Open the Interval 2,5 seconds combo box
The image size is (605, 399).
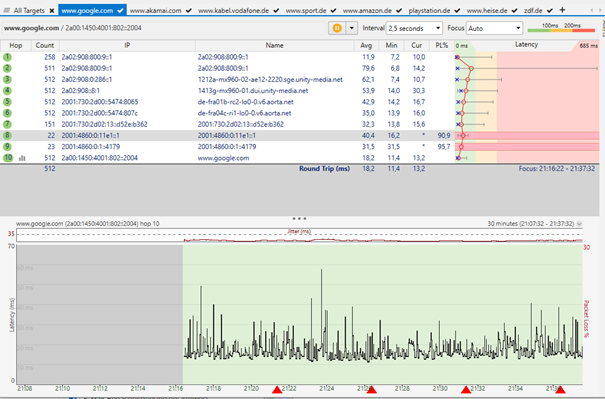[414, 28]
